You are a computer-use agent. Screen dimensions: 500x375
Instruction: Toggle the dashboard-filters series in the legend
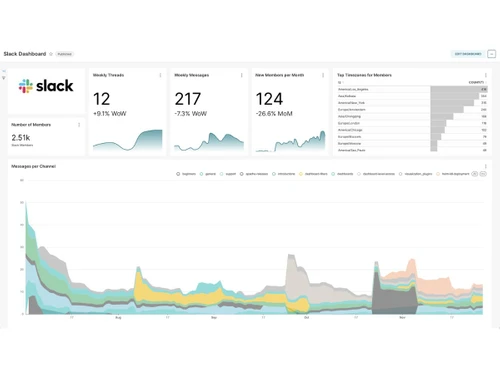tap(313, 174)
